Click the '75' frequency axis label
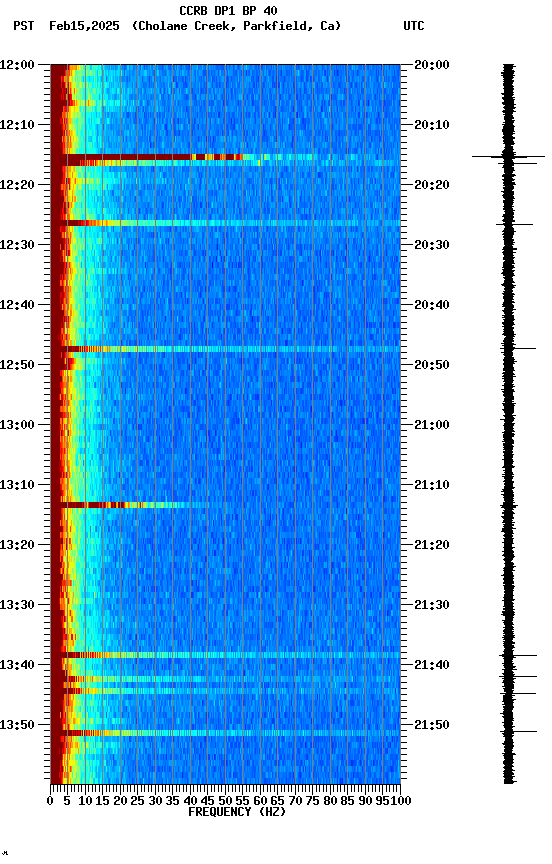552x864 pixels. coord(313,802)
